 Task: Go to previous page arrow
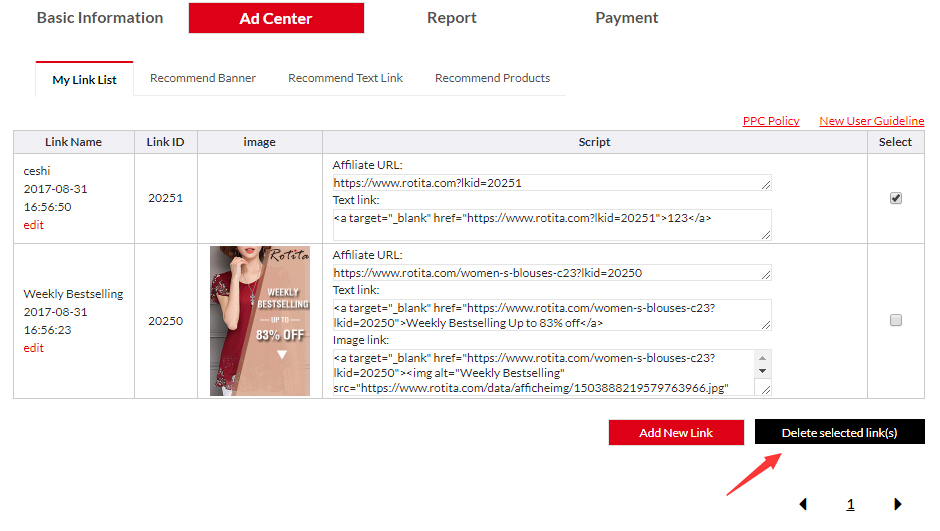click(803, 504)
